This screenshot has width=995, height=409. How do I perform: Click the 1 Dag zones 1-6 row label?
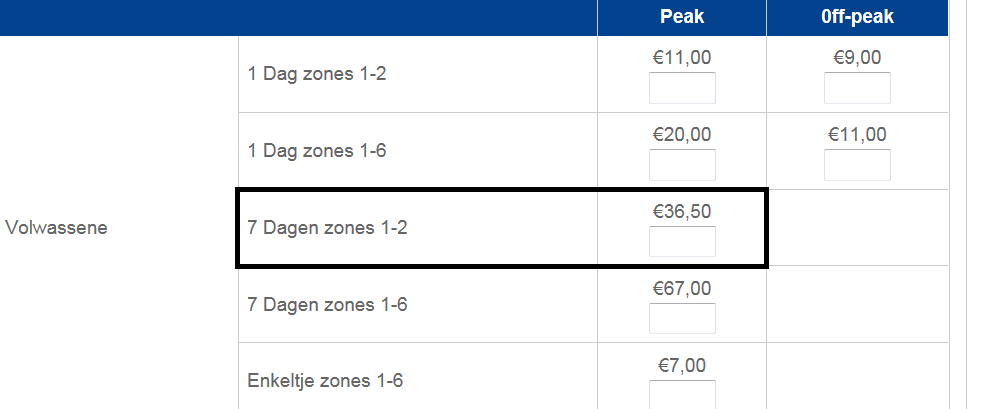click(x=317, y=151)
